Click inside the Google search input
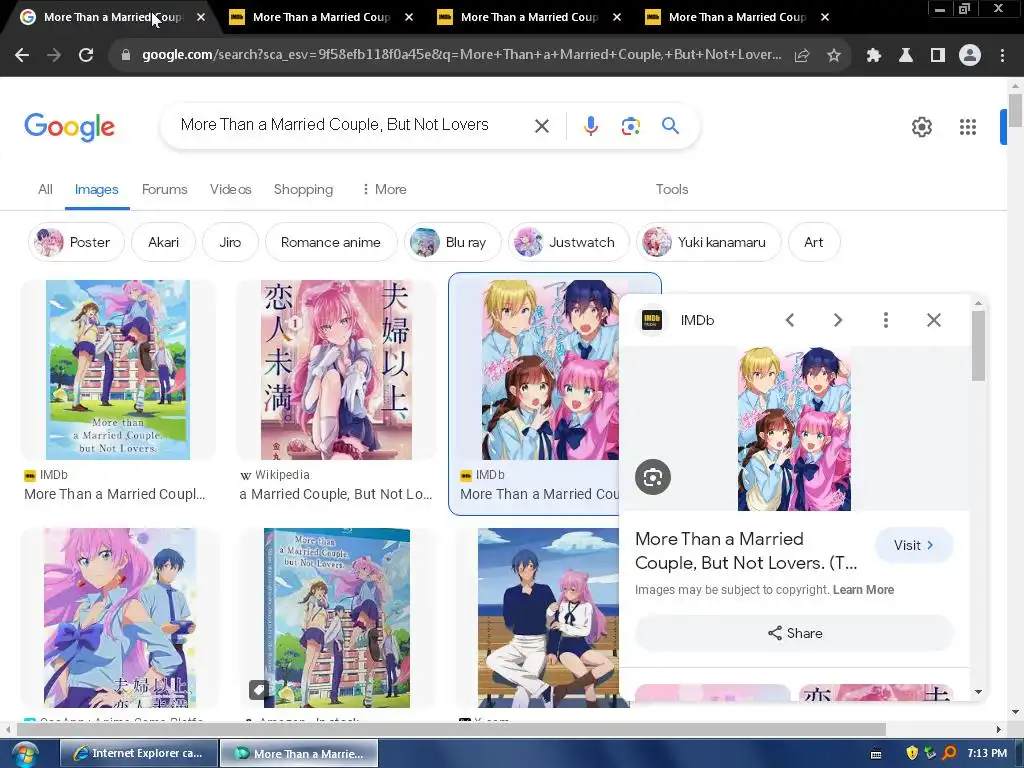The width and height of the screenshot is (1024, 768). (334, 125)
